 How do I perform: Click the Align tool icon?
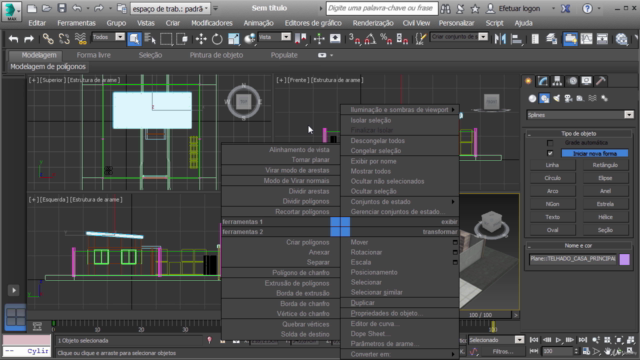[516, 39]
